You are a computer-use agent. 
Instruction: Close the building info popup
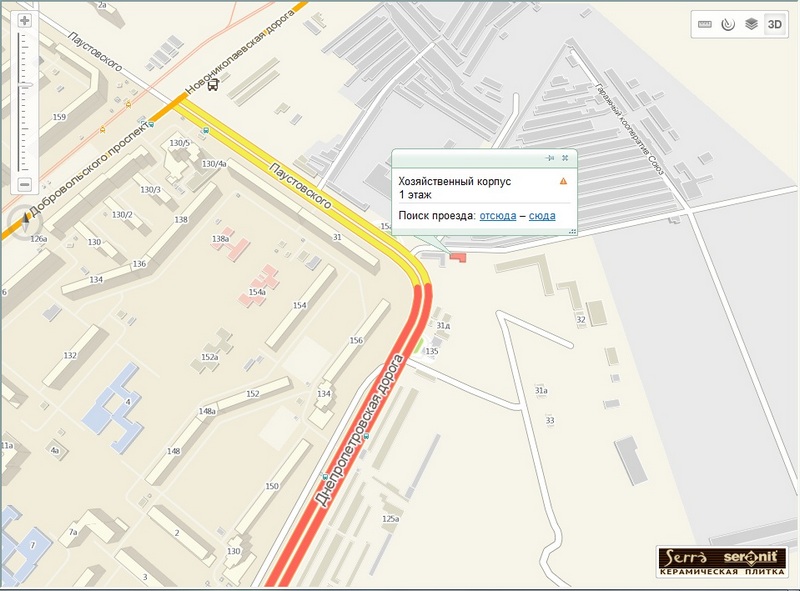565,158
